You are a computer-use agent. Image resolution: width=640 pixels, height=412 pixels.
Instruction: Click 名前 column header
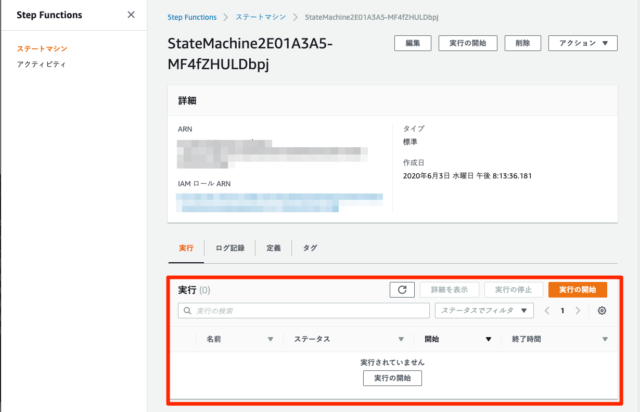tap(213, 339)
